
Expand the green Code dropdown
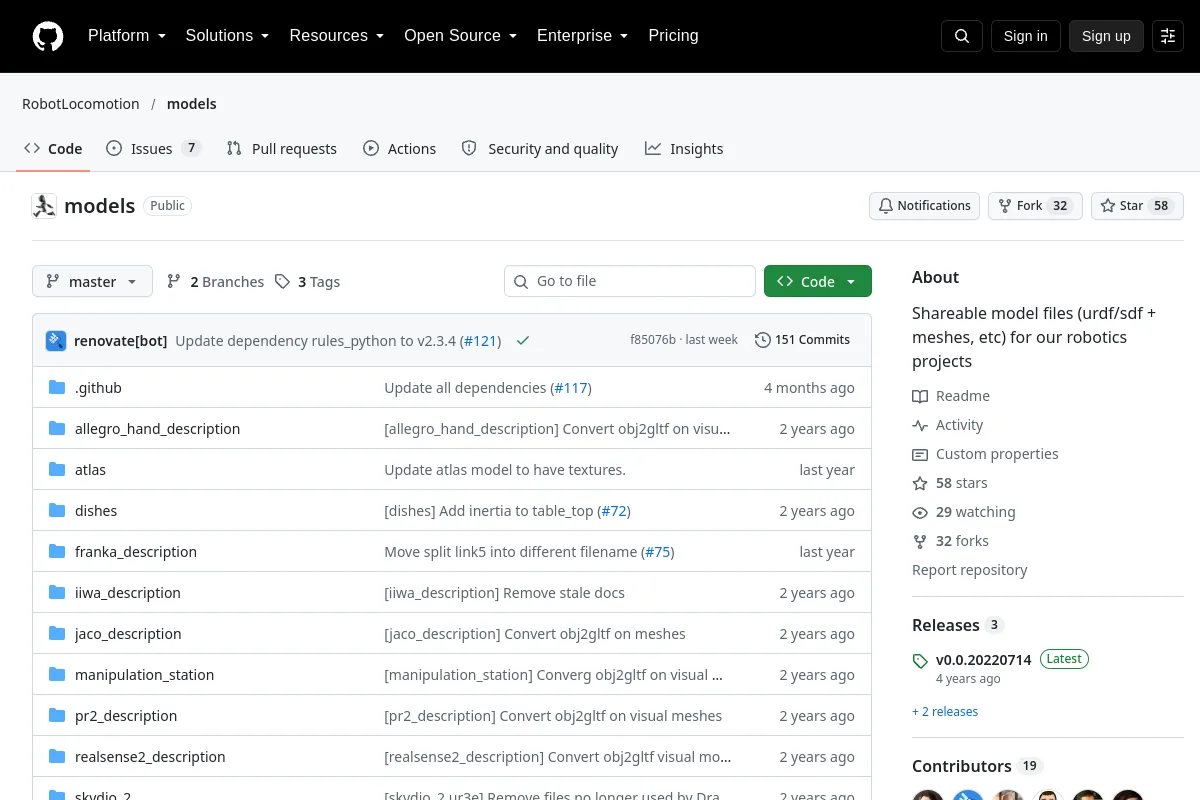[818, 282]
